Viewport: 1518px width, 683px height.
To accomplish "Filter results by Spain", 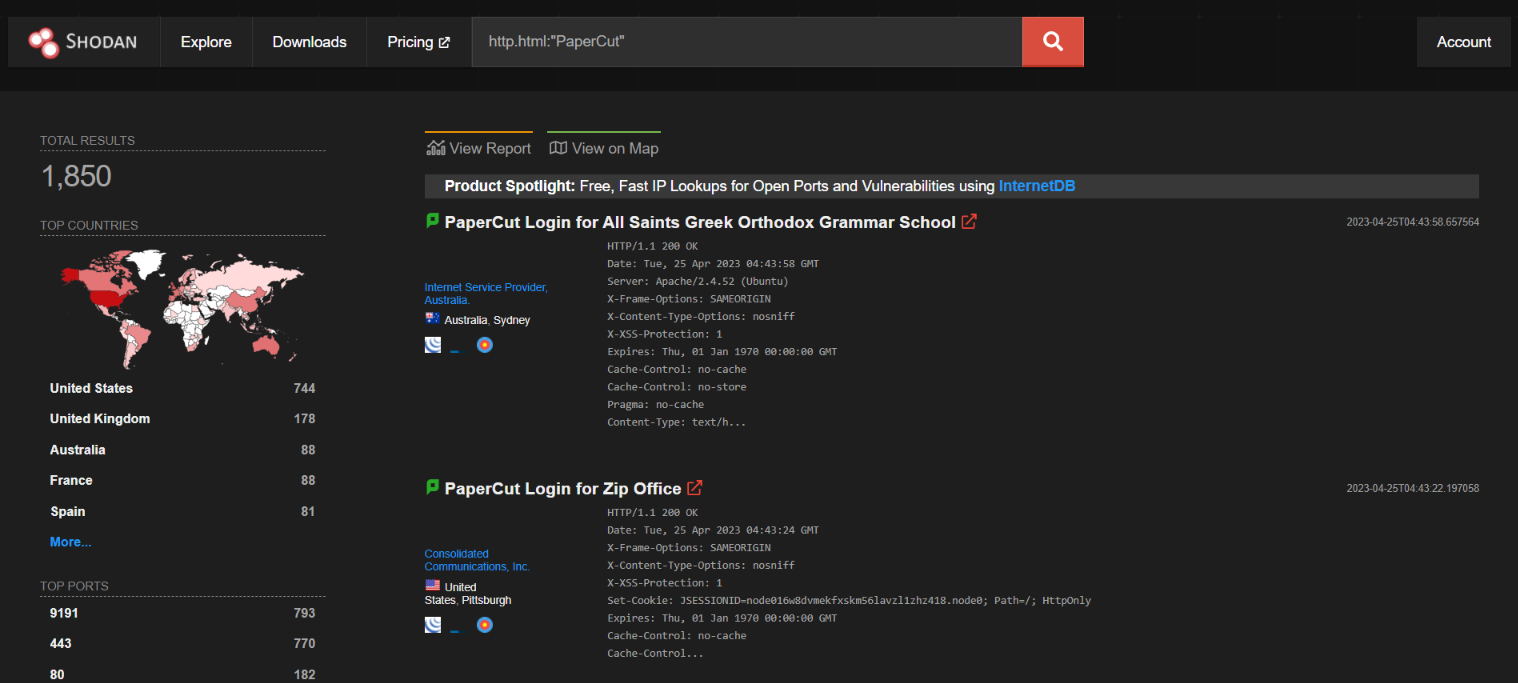I will click(182, 512).
